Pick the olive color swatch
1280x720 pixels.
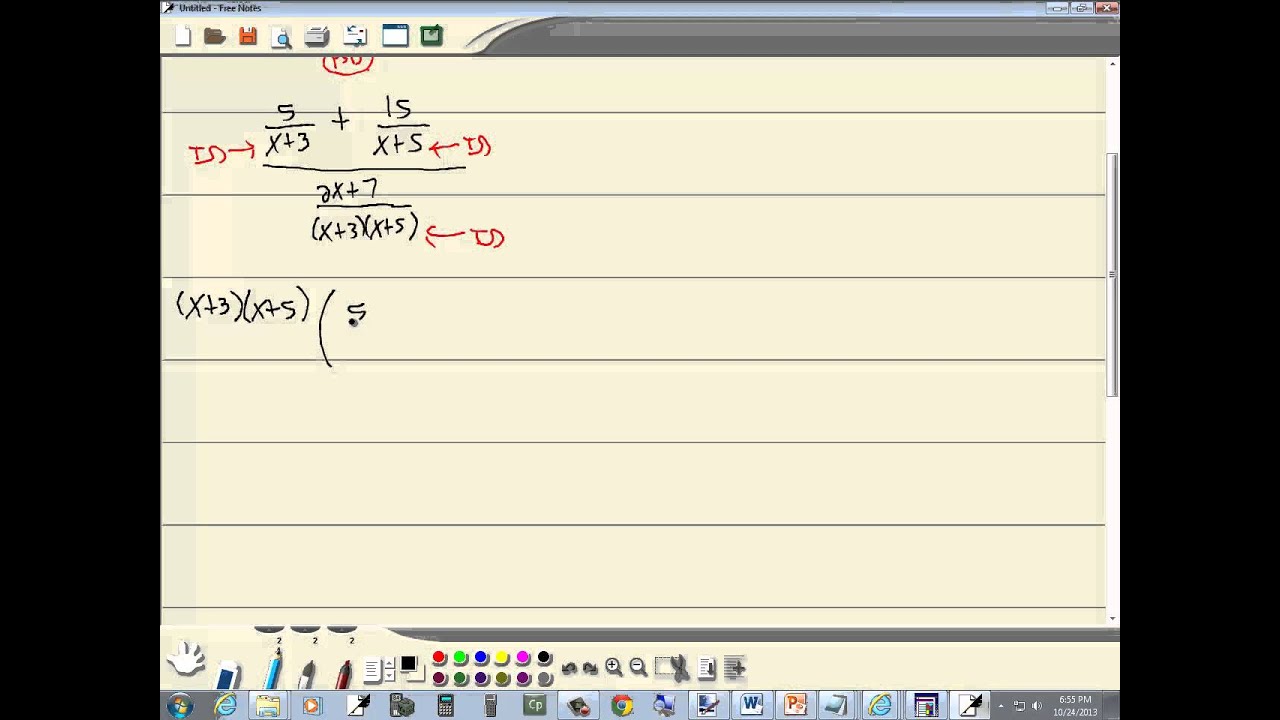[x=502, y=678]
